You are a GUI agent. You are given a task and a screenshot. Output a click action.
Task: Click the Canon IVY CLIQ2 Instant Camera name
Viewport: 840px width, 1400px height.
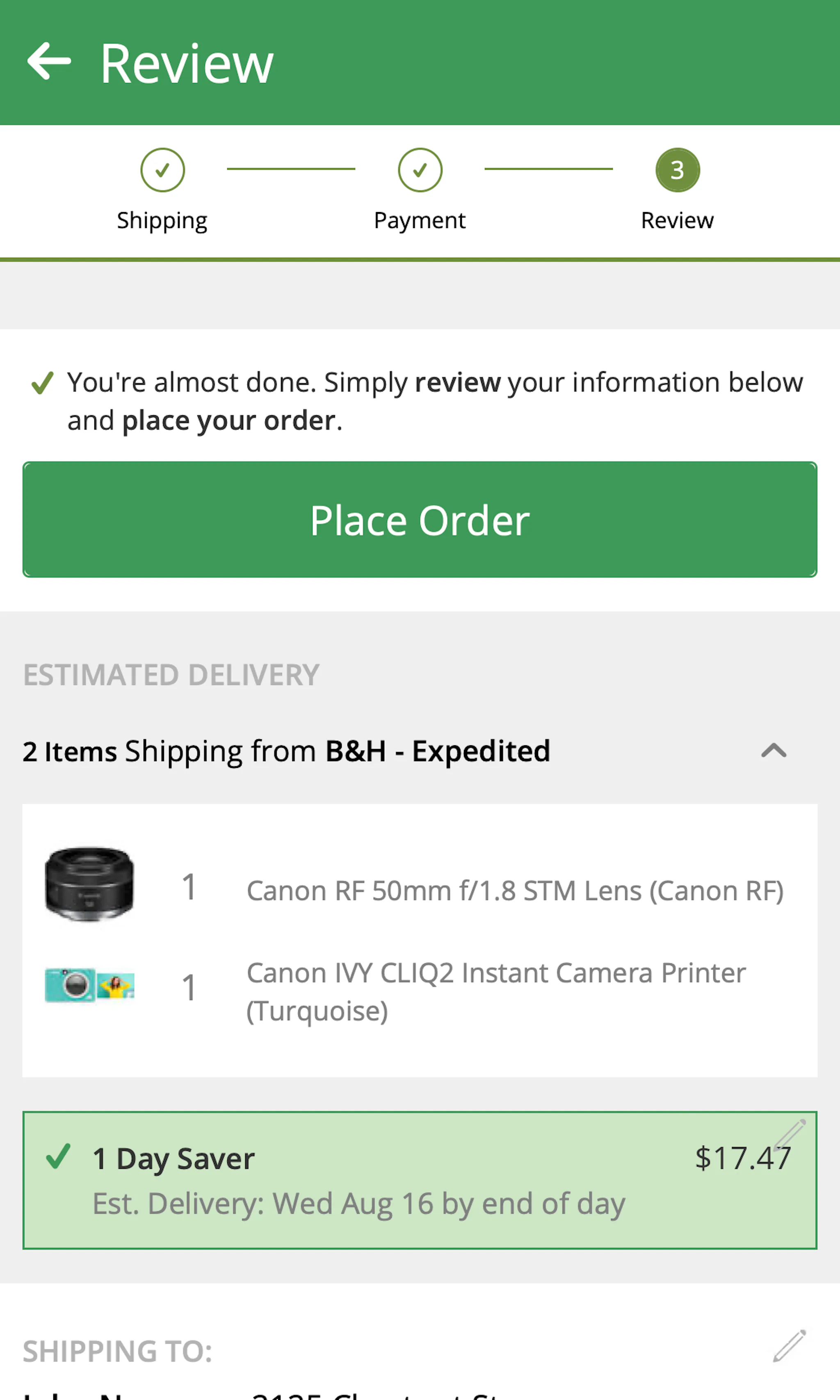[496, 992]
